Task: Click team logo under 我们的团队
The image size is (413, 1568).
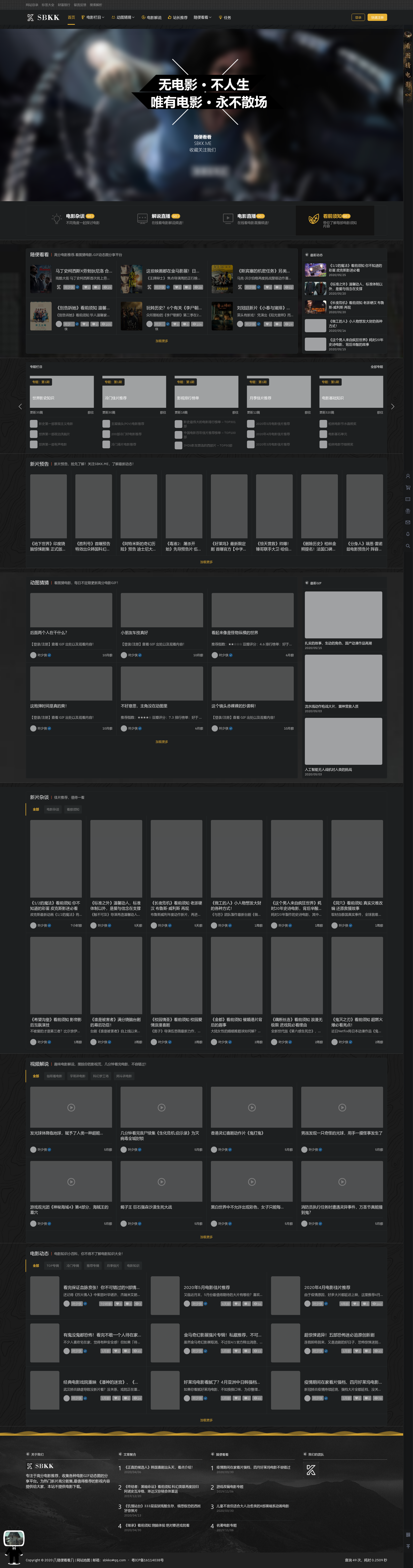Action: pyautogui.click(x=311, y=1470)
